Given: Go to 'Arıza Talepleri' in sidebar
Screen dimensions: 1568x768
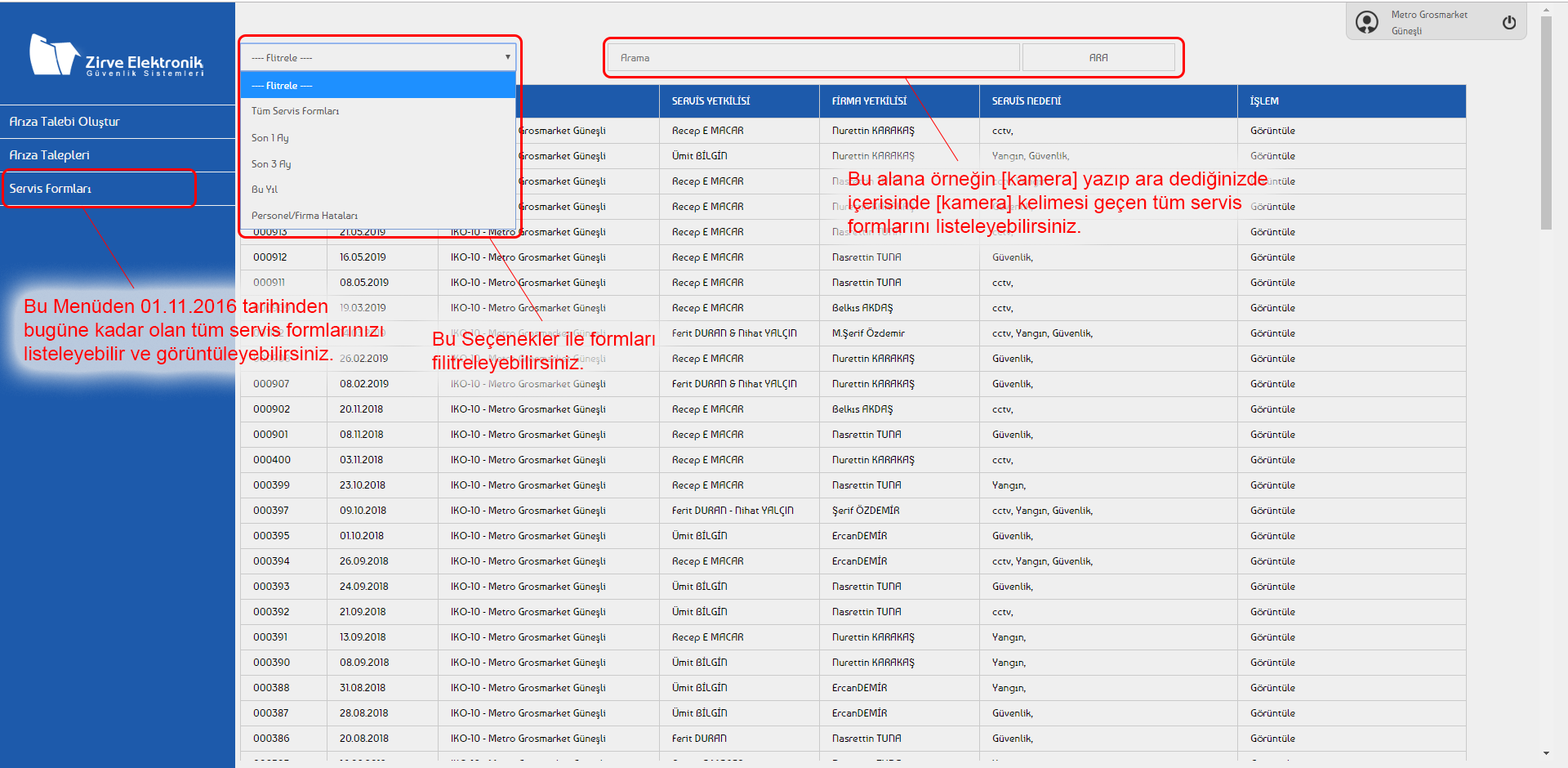Looking at the screenshot, I should click(50, 155).
